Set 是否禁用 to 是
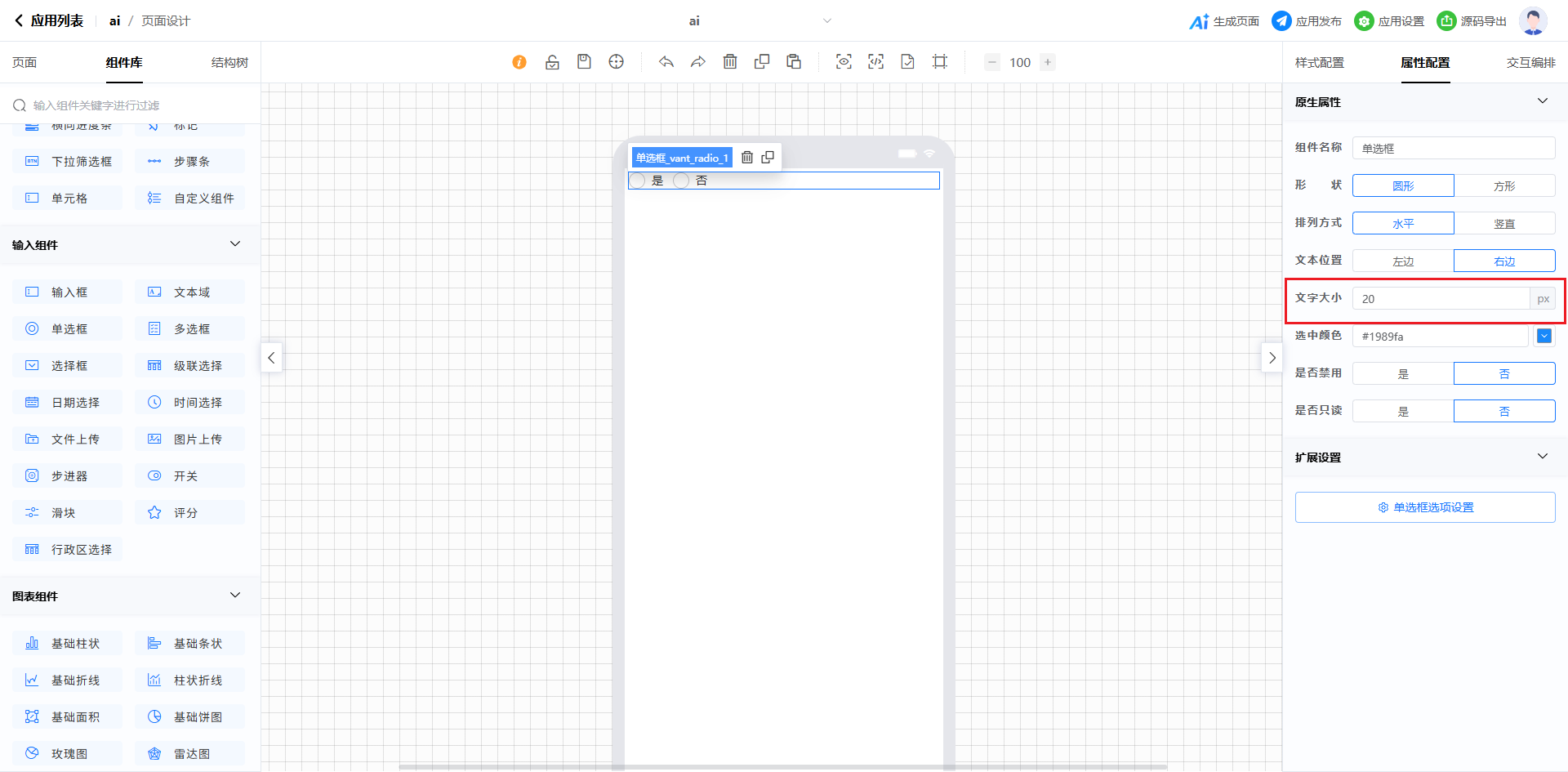Viewport: 1568px width, 772px height. coord(1403,374)
